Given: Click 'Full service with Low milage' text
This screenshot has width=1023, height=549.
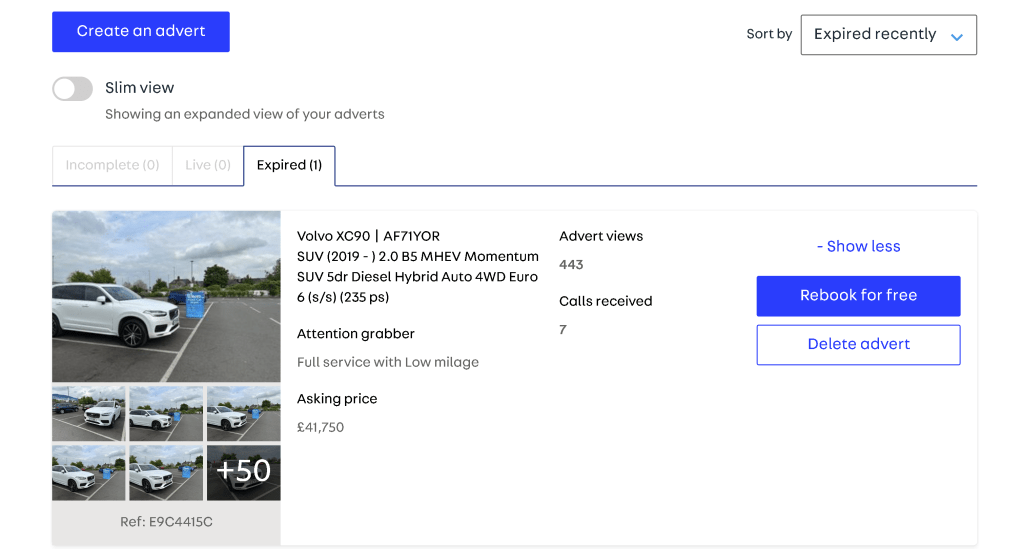Looking at the screenshot, I should pyautogui.click(x=388, y=362).
